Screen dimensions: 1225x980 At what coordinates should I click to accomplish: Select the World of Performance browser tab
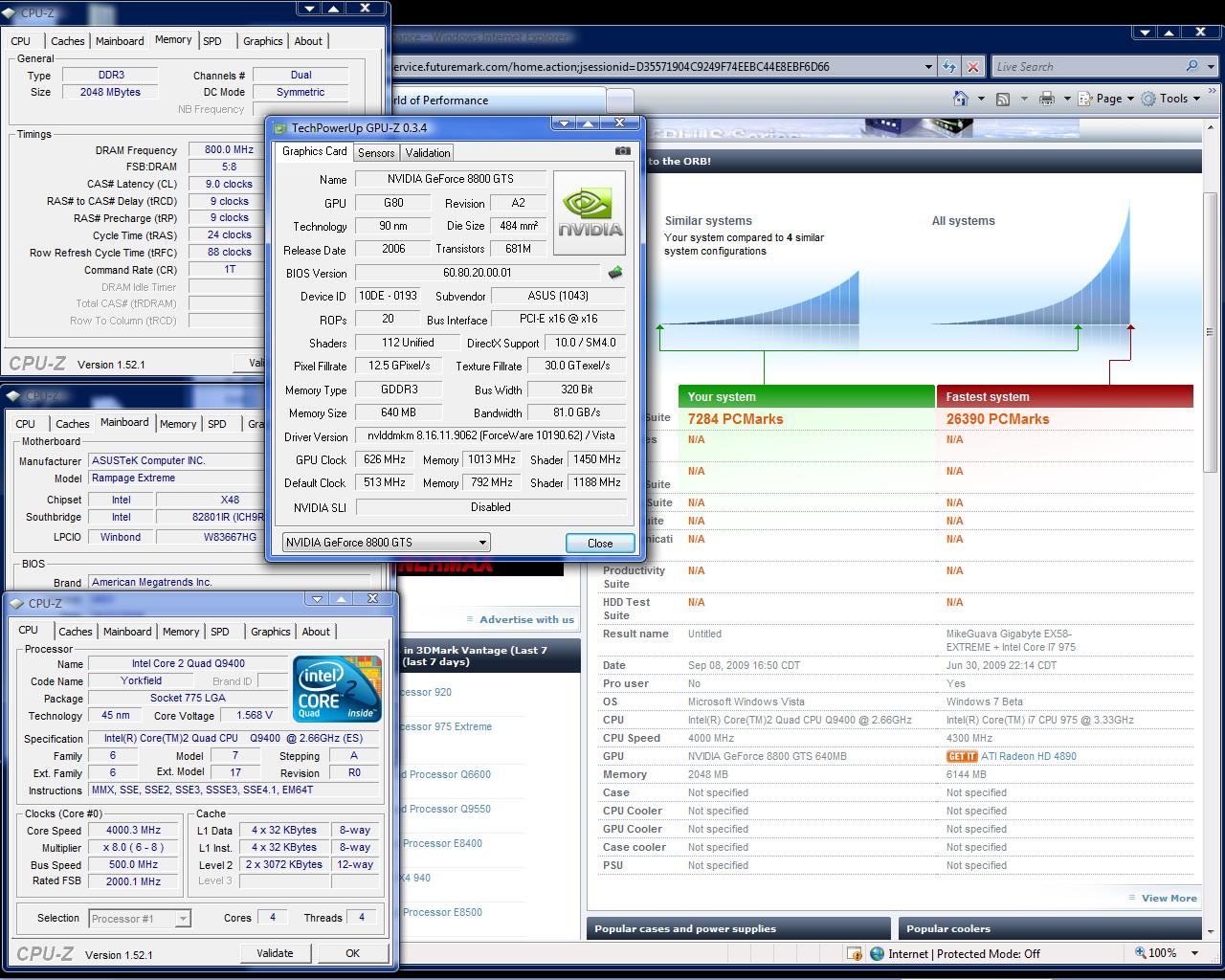click(498, 100)
